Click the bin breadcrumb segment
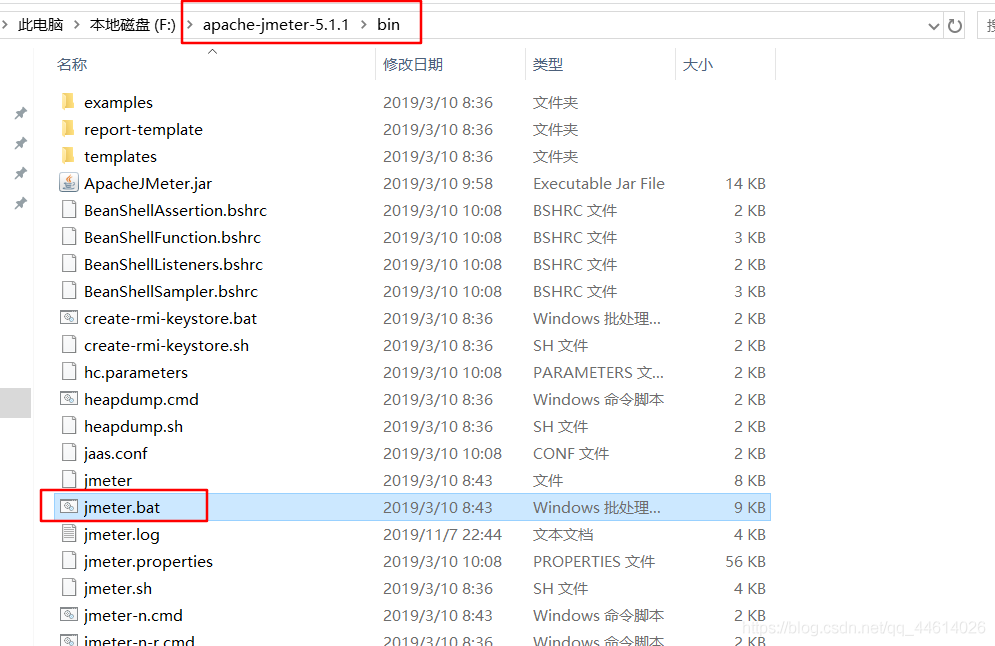Image resolution: width=995 pixels, height=646 pixels. coord(388,25)
